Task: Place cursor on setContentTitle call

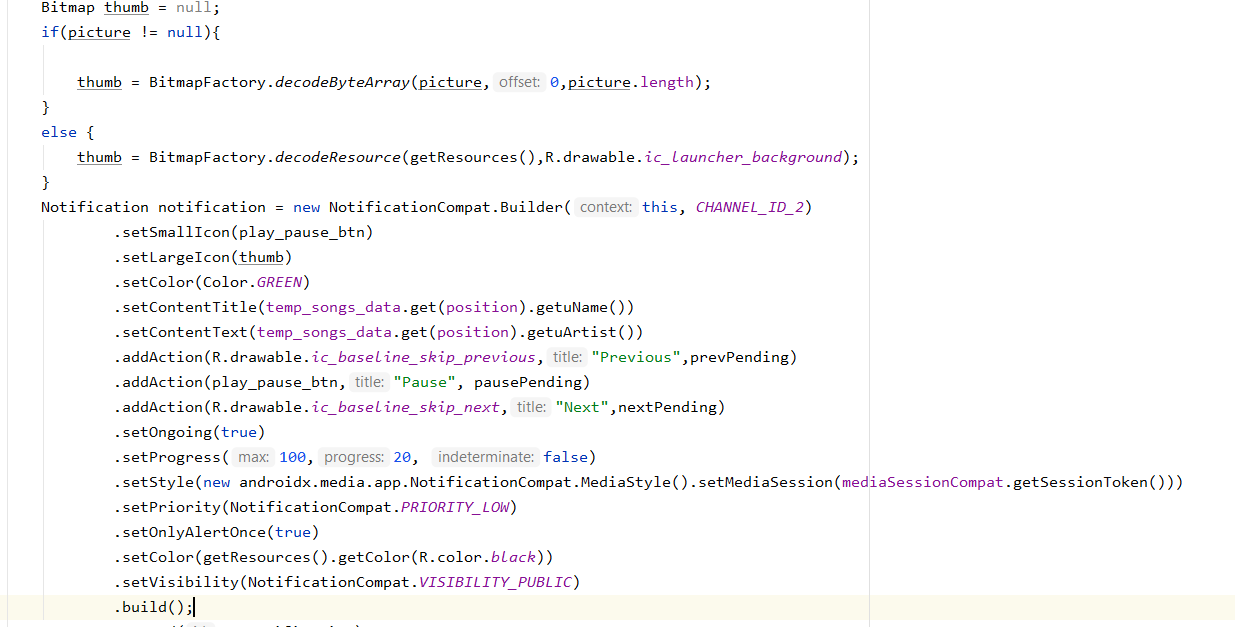Action: (x=189, y=307)
